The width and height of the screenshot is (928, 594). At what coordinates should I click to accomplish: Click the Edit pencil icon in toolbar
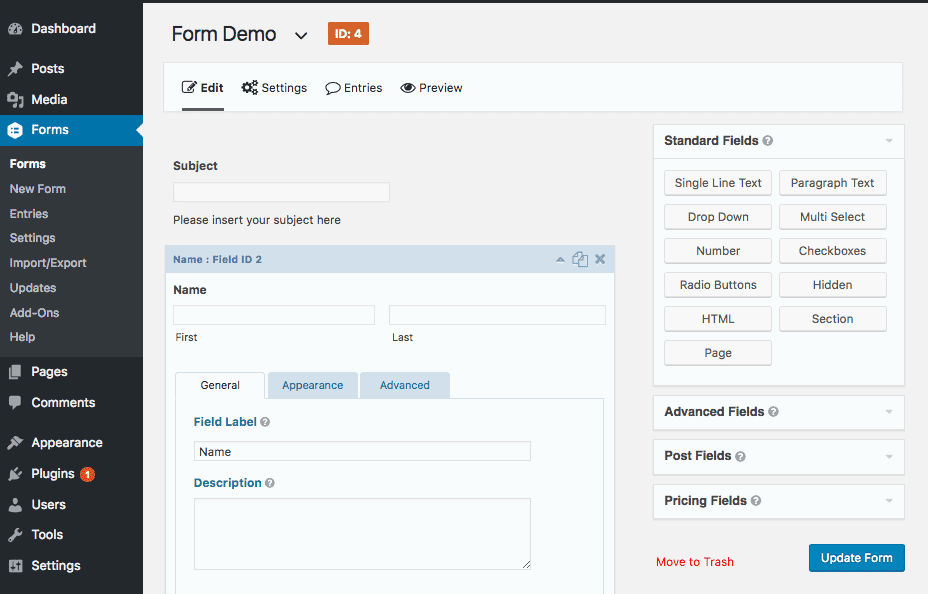189,88
